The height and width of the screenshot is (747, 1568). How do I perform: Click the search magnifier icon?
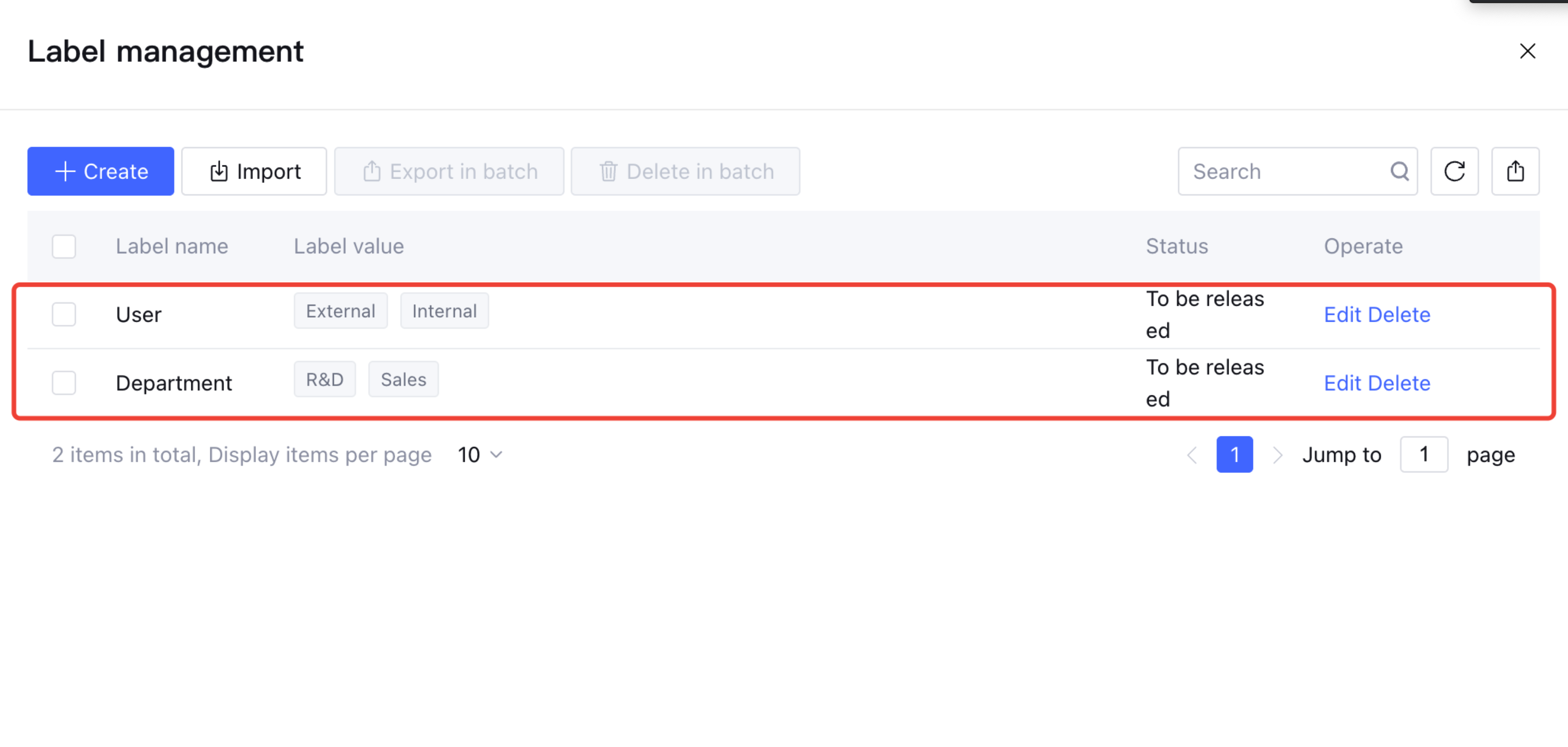click(x=1400, y=171)
